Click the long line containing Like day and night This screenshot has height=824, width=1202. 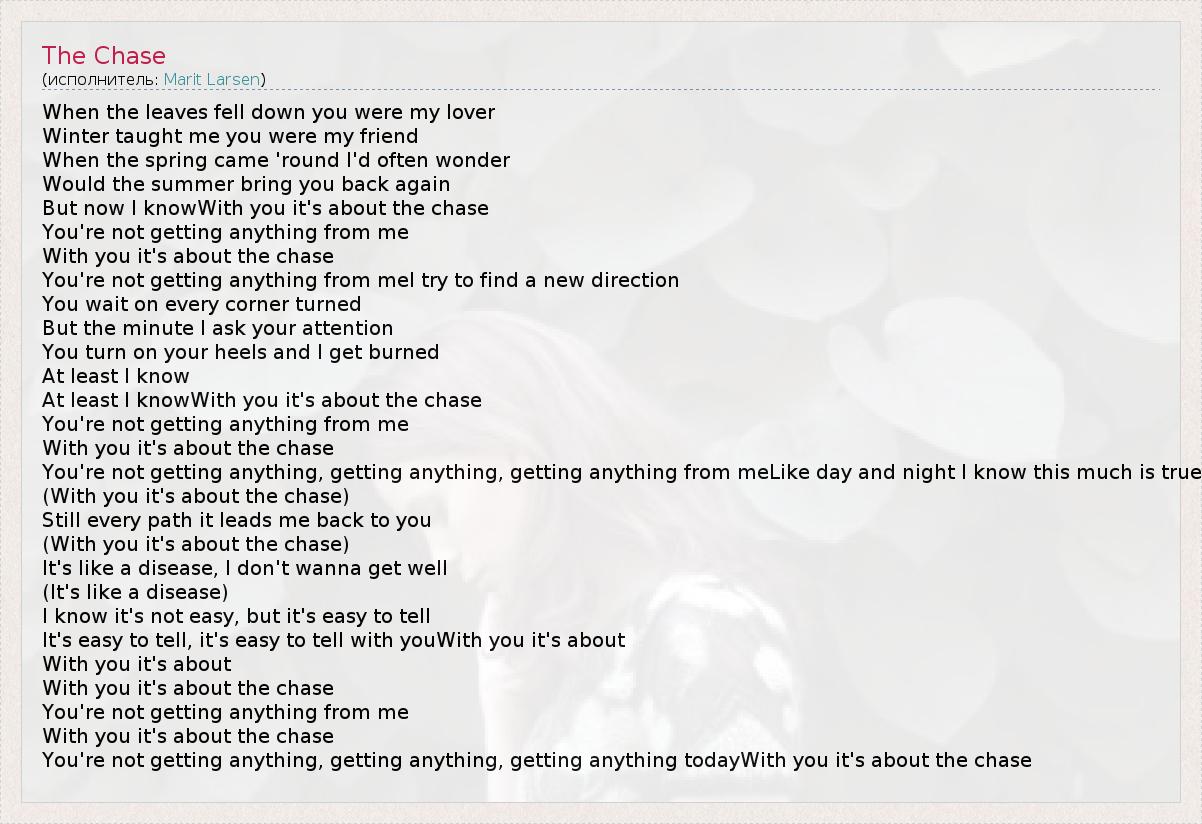620,472
